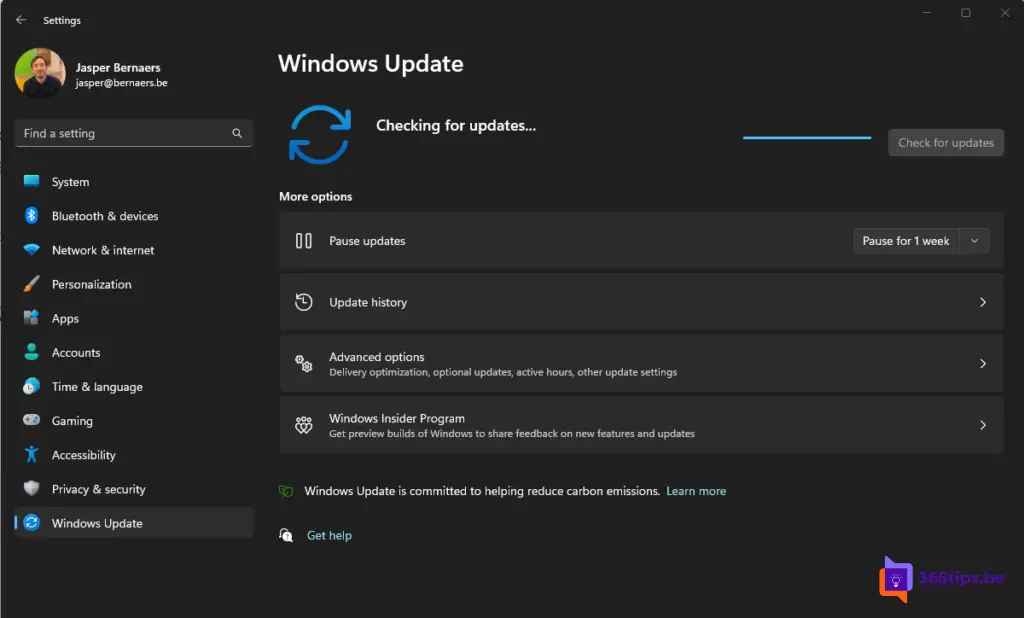Select Gaming label in sidebar
Viewport: 1024px width, 618px height.
pos(72,421)
